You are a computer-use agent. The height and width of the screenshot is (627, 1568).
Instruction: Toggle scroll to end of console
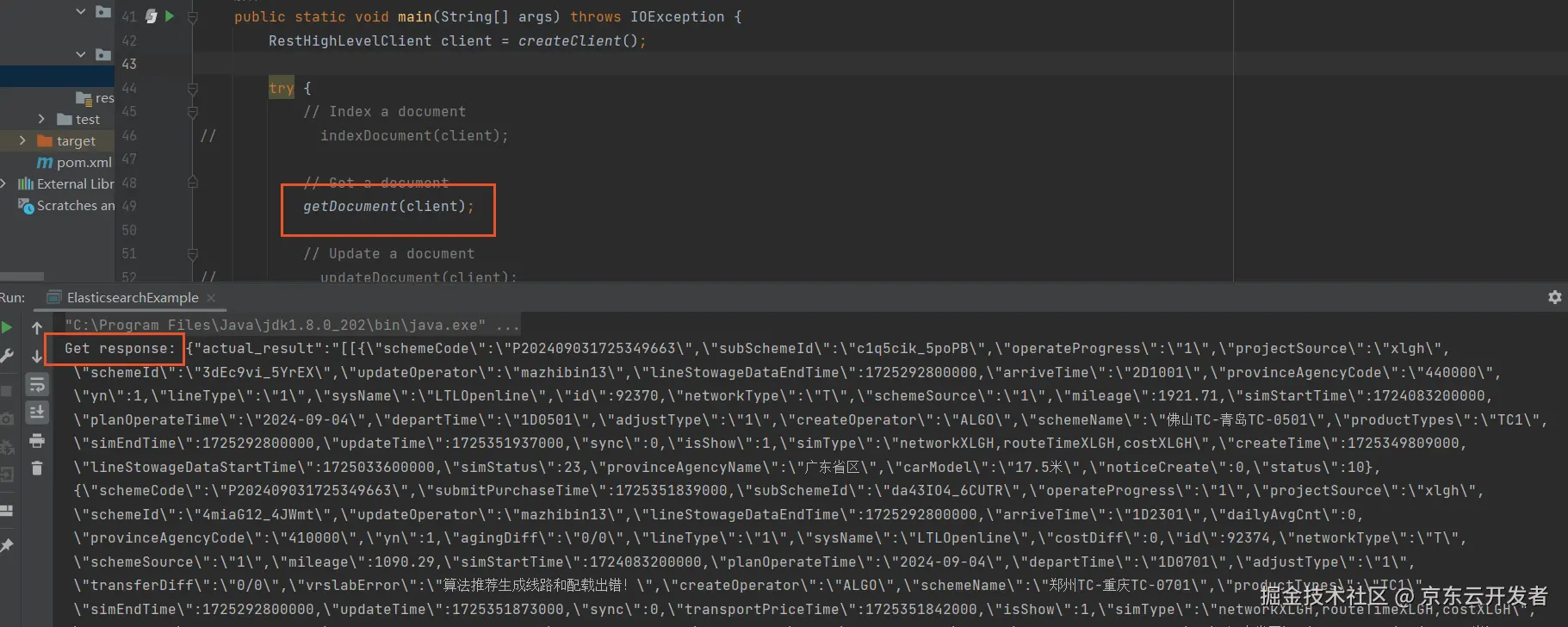37,413
